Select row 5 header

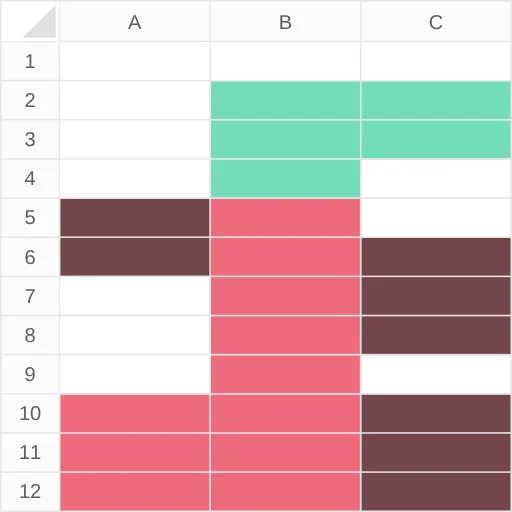click(x=30, y=217)
